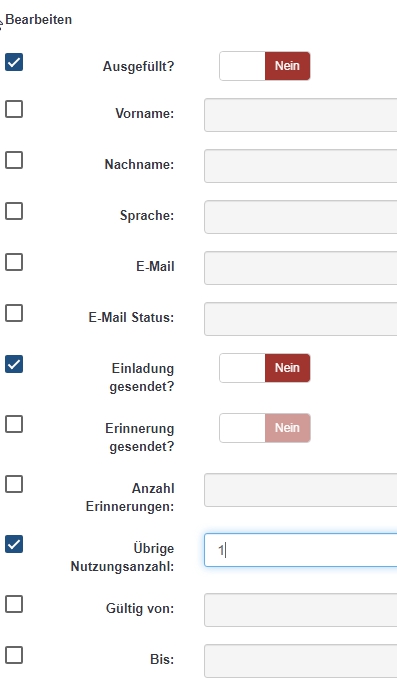Check the Erinnerung gesendet? checkbox
The height and width of the screenshot is (688, 397).
[14, 424]
